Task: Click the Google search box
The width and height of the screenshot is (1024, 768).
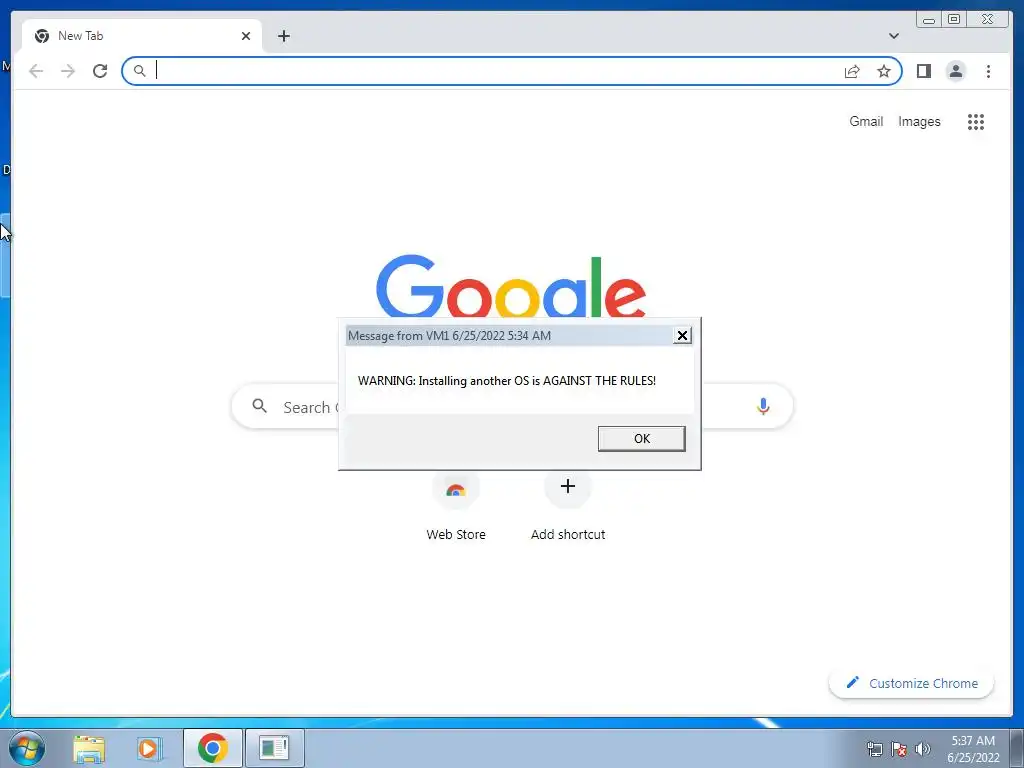Action: pos(511,406)
